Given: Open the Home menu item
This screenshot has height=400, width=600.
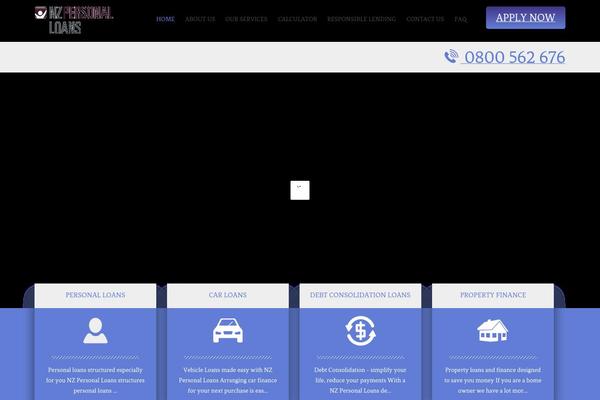Looking at the screenshot, I should [165, 19].
